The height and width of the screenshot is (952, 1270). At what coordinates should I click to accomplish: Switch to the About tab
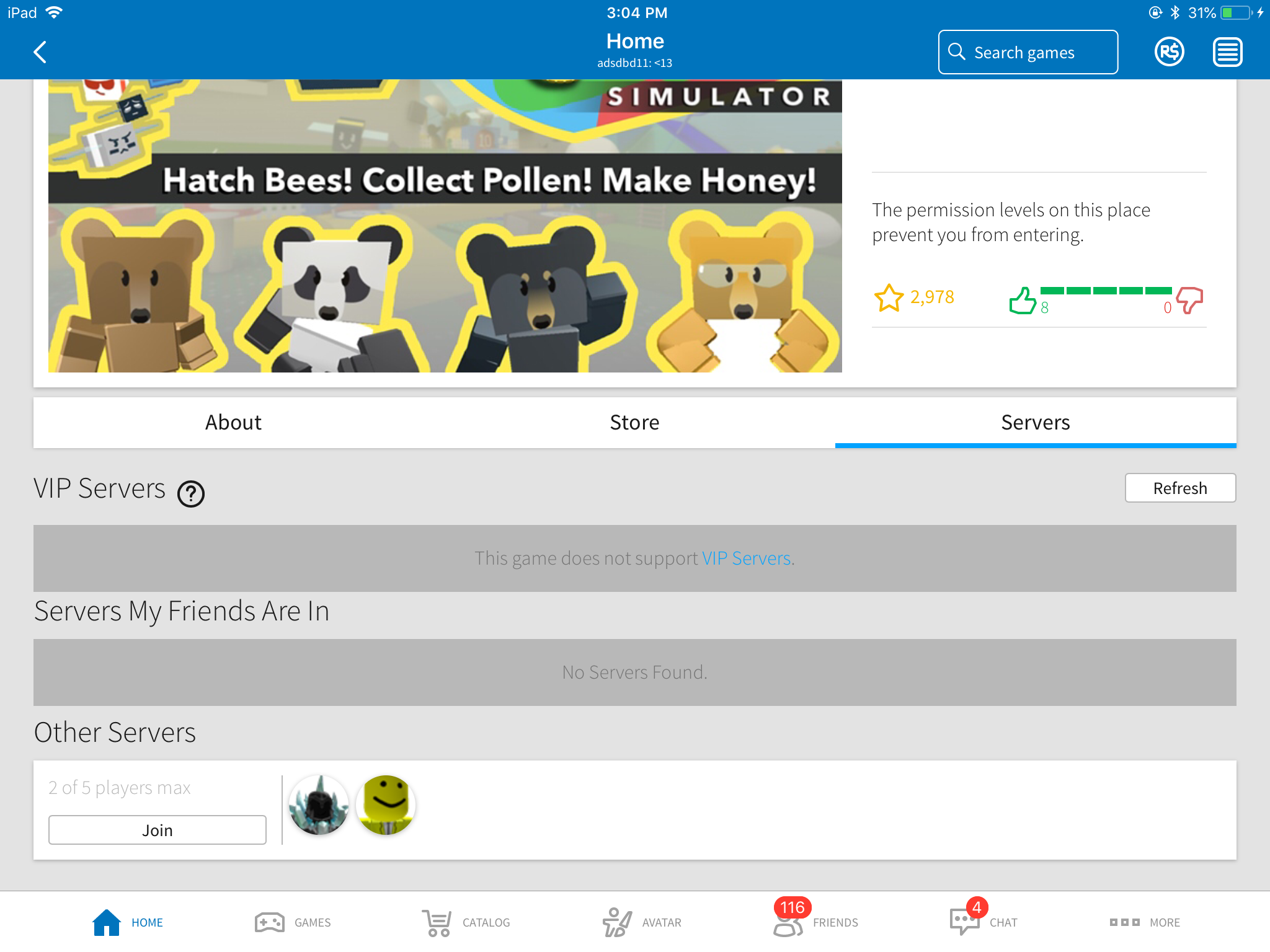234,423
